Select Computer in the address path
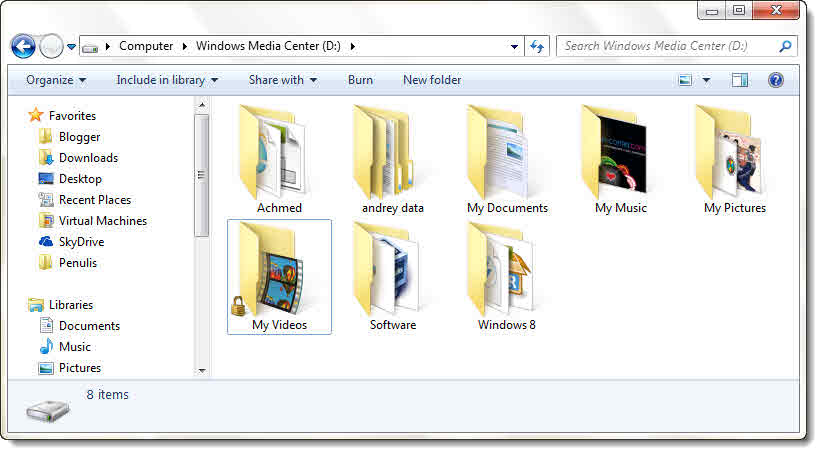Image resolution: width=822 pixels, height=455 pixels. 146,46
